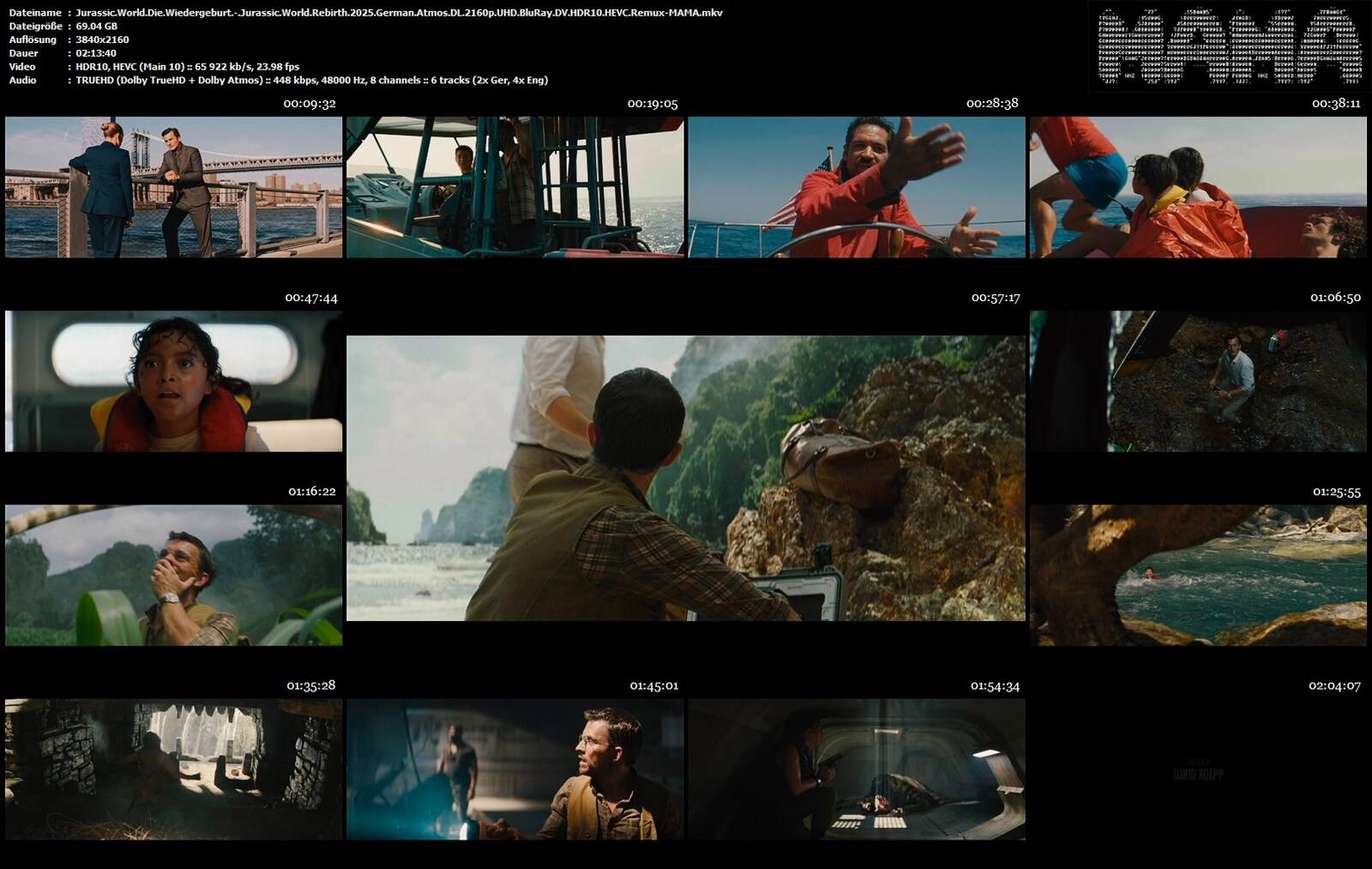Click the 01:54:34 timestamp
The height and width of the screenshot is (869, 1372).
click(995, 685)
